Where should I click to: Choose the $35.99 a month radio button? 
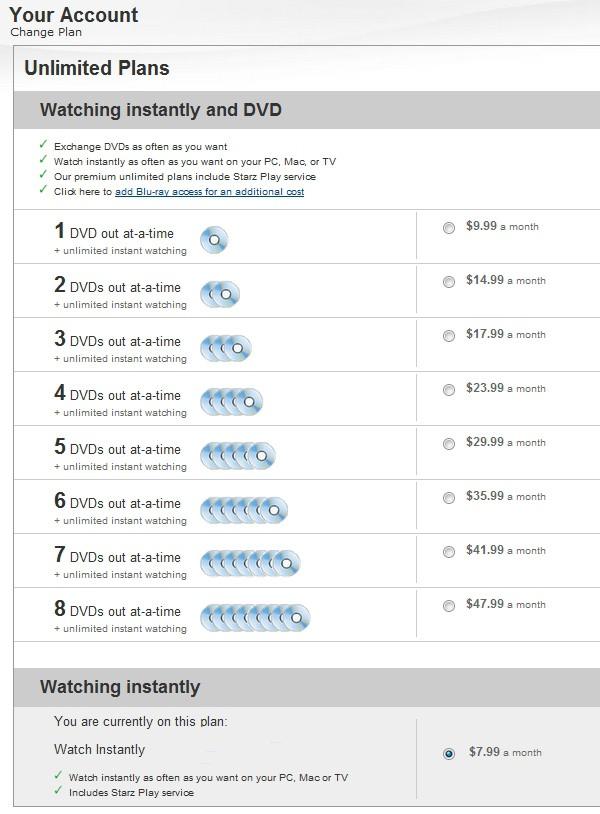tap(449, 498)
